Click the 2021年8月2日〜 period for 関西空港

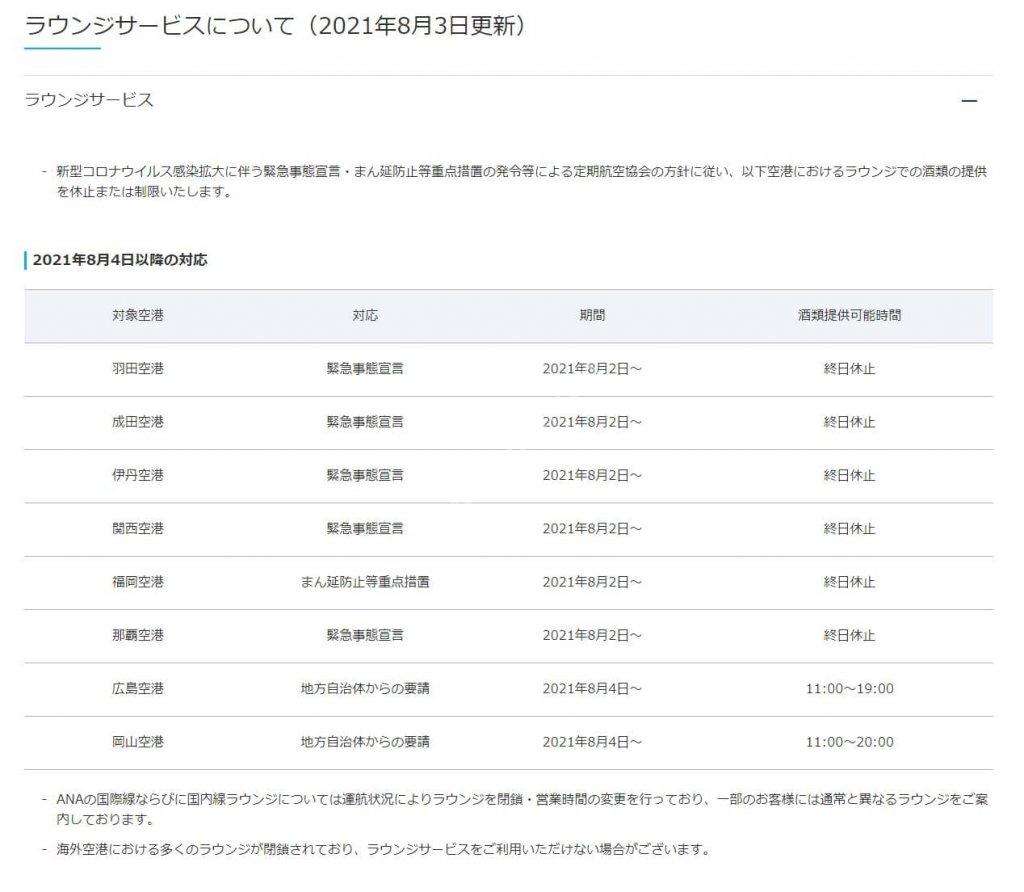coord(592,528)
